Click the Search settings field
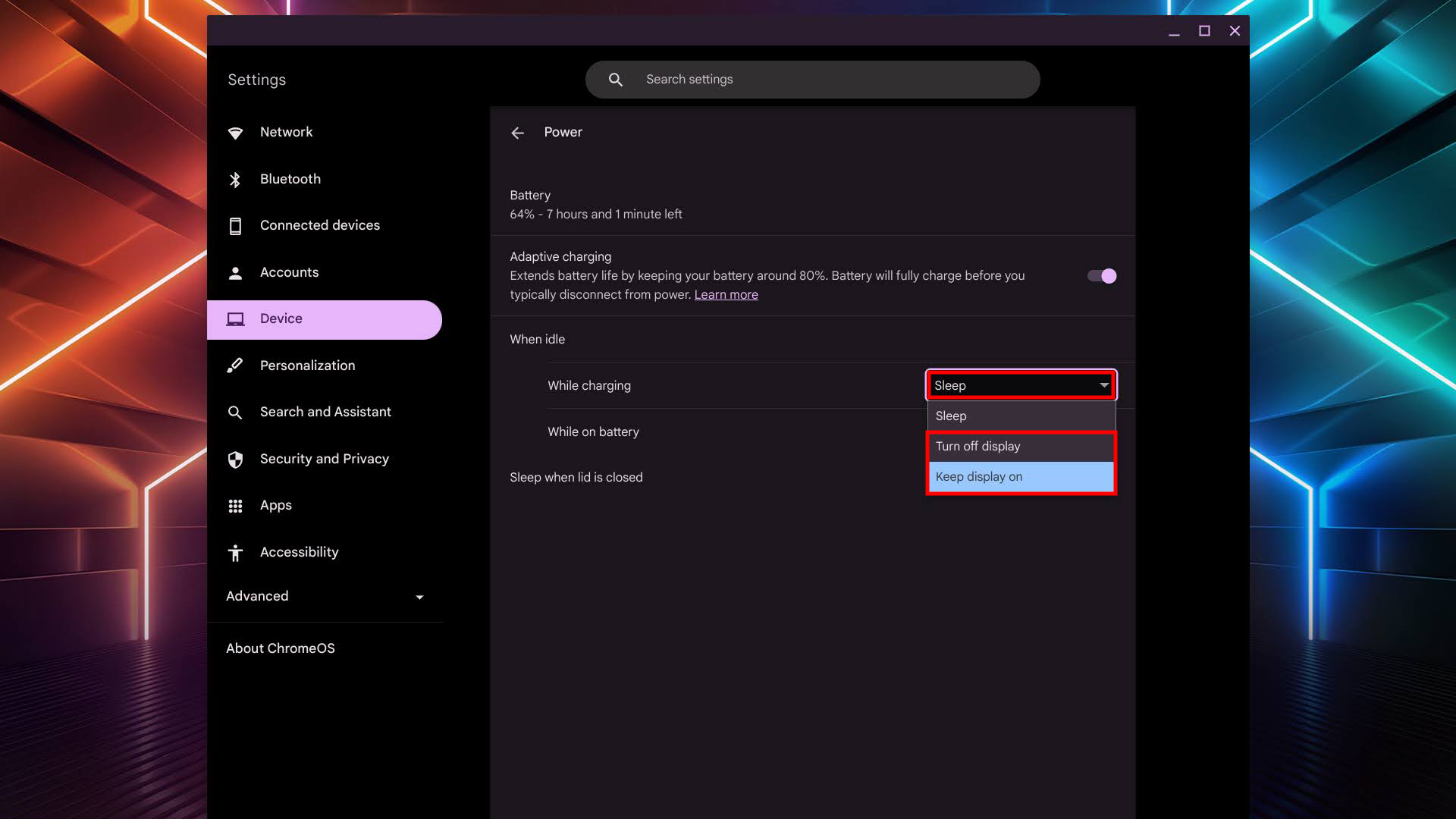This screenshot has width=1456, height=819. click(x=811, y=80)
